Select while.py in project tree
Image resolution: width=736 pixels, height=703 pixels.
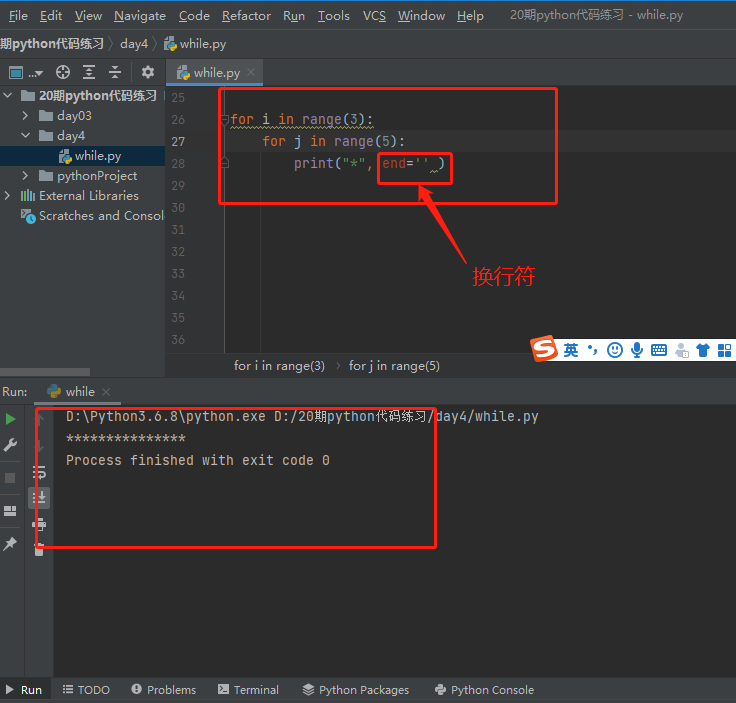(x=97, y=156)
